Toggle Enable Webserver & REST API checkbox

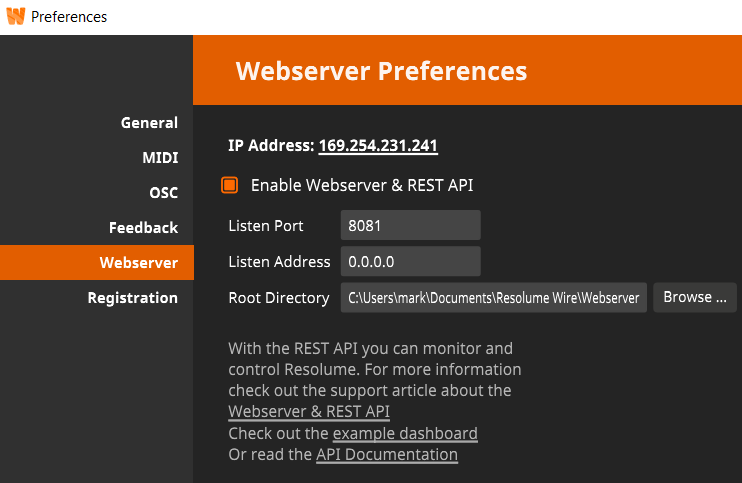point(230,185)
